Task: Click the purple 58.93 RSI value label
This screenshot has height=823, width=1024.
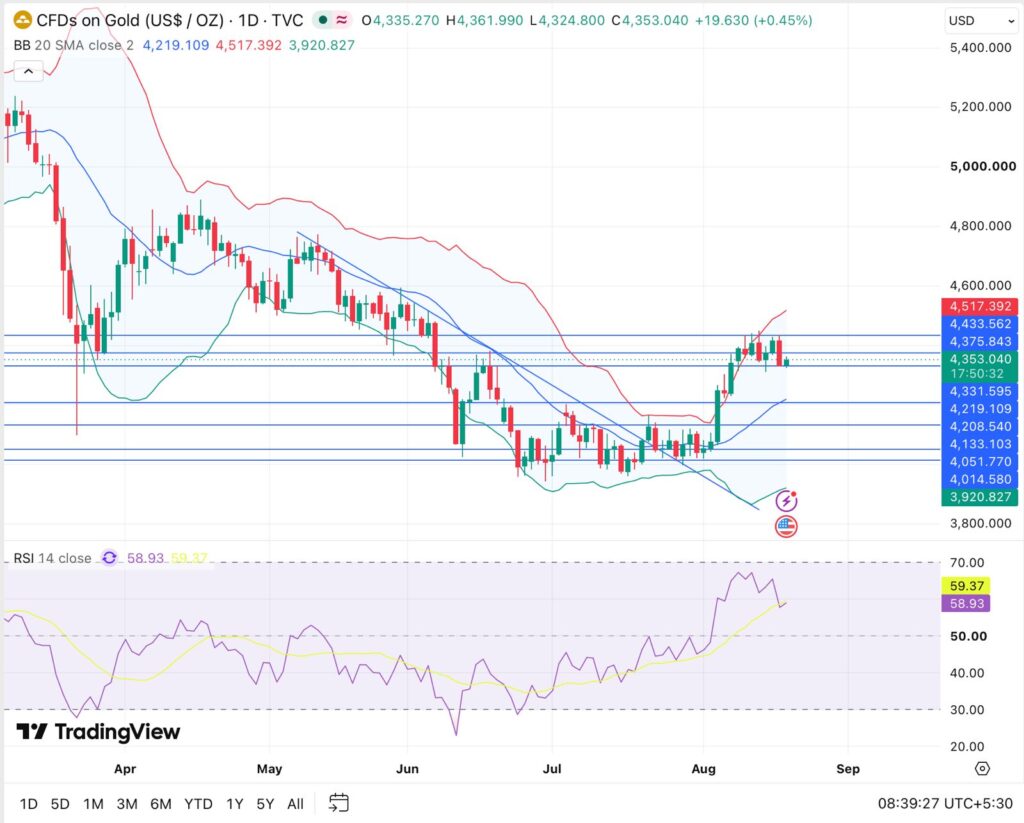Action: [x=966, y=604]
